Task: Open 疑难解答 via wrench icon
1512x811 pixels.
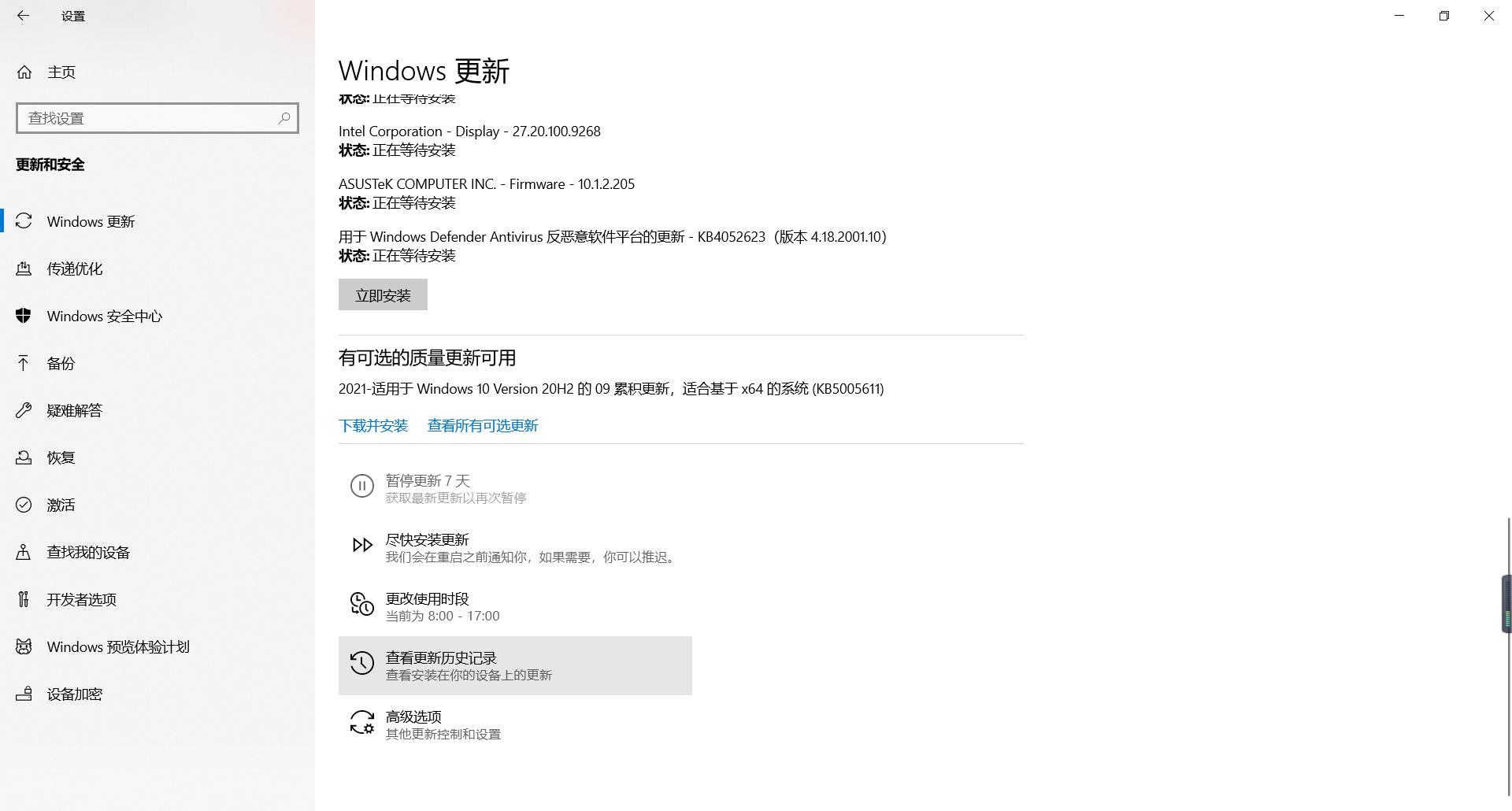Action: [24, 410]
